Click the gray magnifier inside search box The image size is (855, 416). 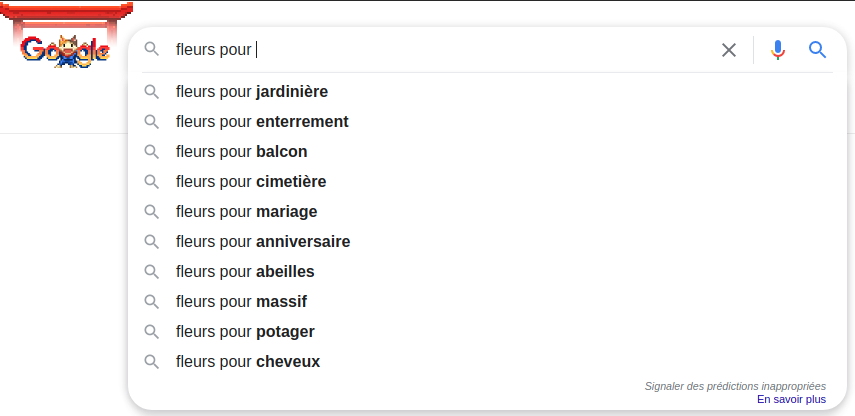click(152, 50)
